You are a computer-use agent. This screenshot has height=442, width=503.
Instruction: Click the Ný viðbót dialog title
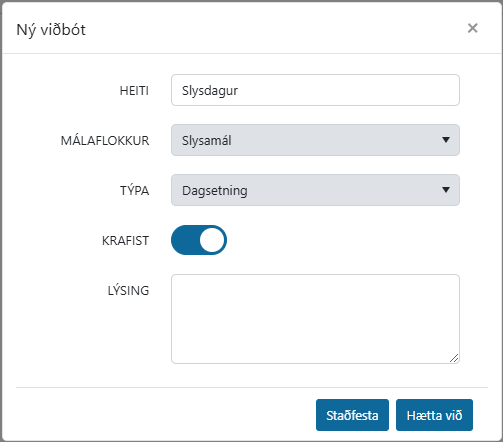pyautogui.click(x=51, y=30)
